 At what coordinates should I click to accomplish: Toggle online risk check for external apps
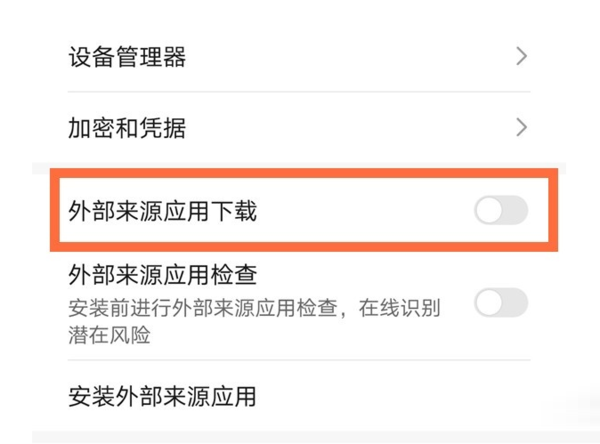click(x=500, y=302)
